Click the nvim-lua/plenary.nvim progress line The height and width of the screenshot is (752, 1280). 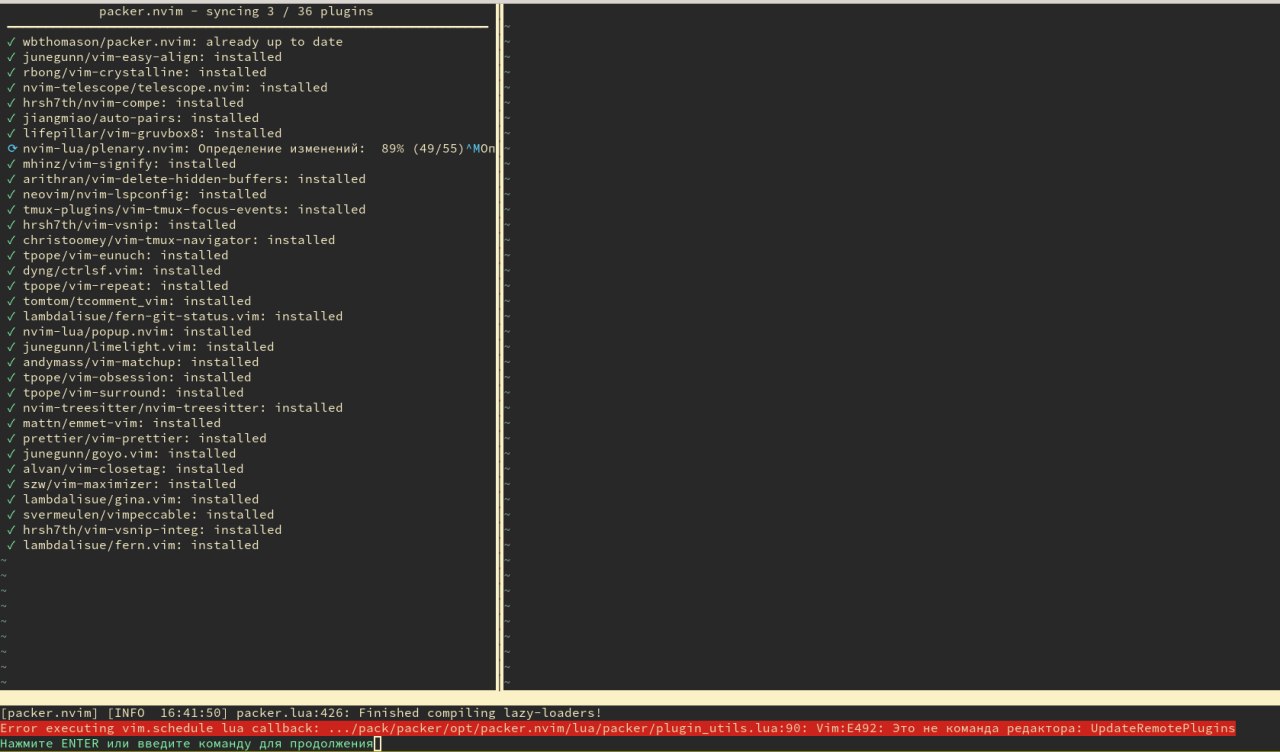251,148
